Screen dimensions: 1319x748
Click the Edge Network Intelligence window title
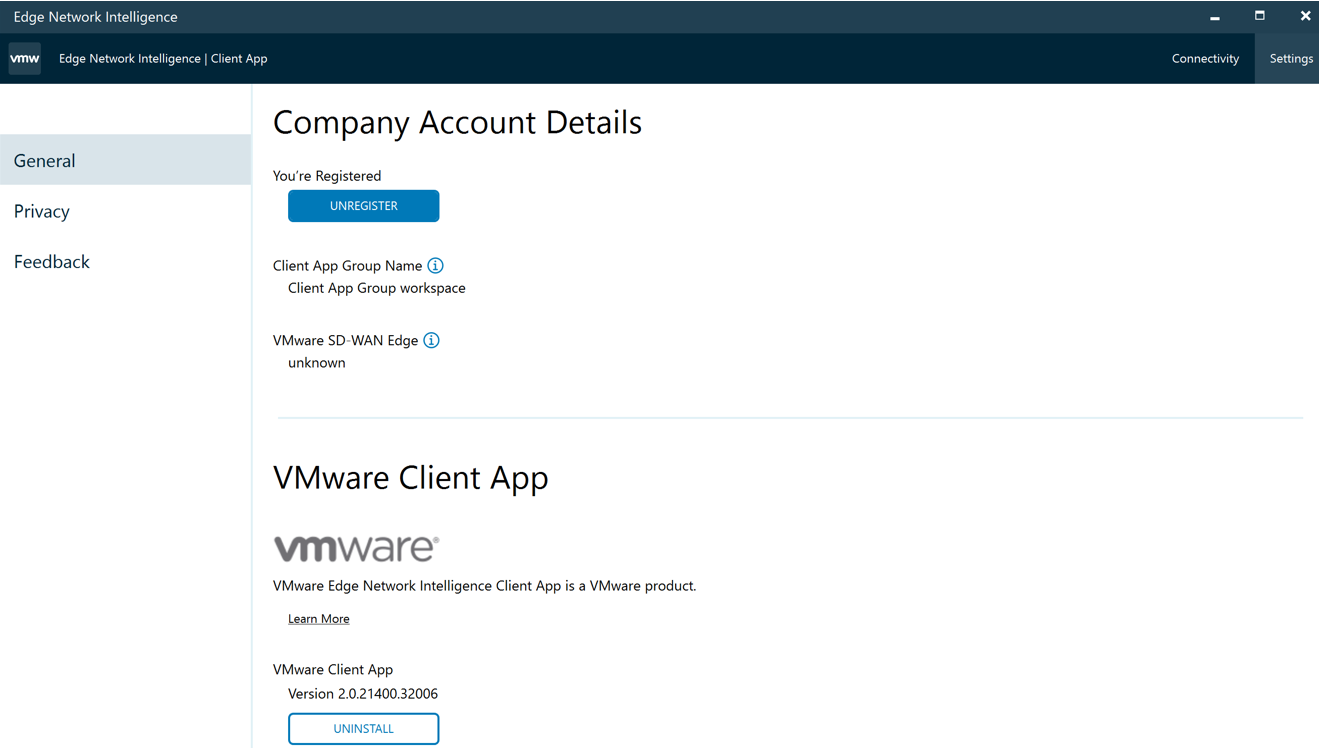pos(96,17)
